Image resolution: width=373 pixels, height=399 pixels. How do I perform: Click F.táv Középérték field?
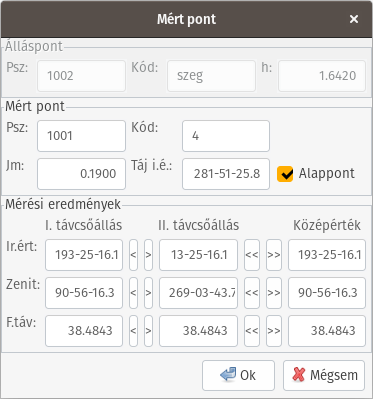click(327, 331)
